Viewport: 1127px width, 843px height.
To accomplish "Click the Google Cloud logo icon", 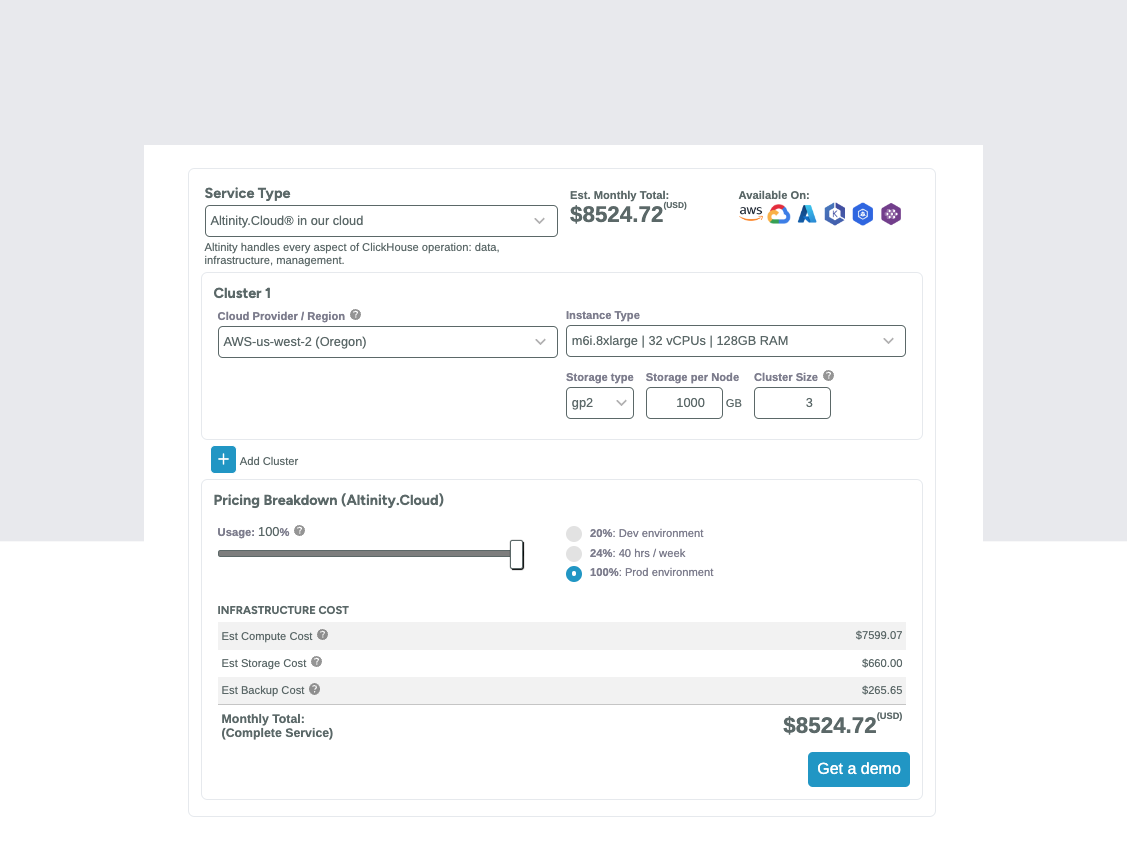I will click(x=779, y=214).
